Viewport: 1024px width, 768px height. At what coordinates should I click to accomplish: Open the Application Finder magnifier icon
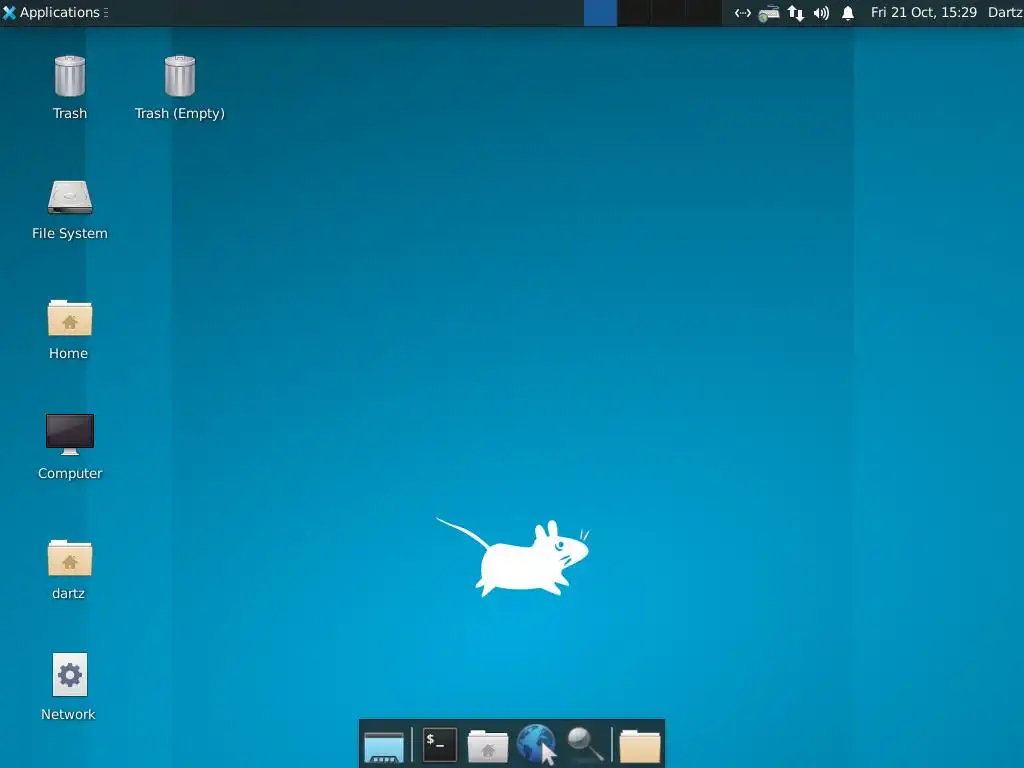584,744
